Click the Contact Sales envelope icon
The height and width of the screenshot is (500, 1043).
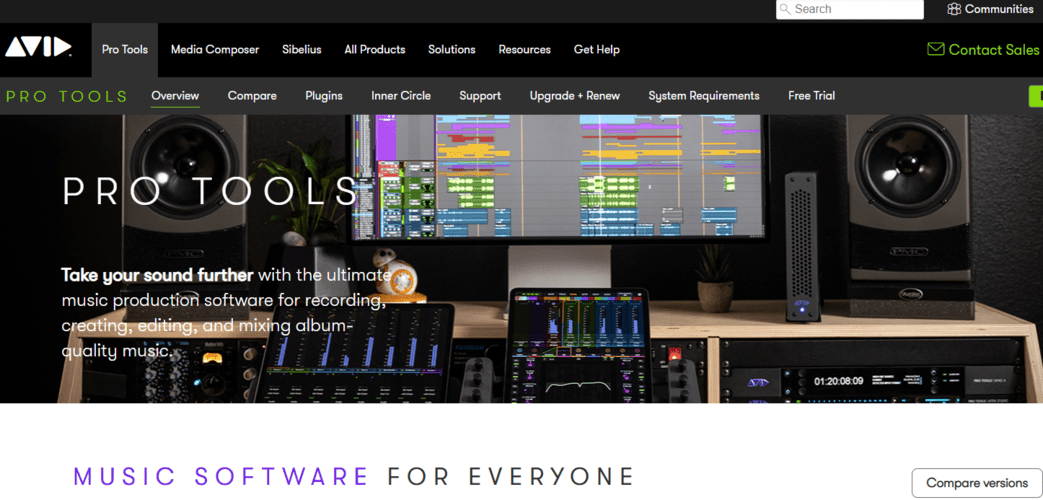[935, 49]
